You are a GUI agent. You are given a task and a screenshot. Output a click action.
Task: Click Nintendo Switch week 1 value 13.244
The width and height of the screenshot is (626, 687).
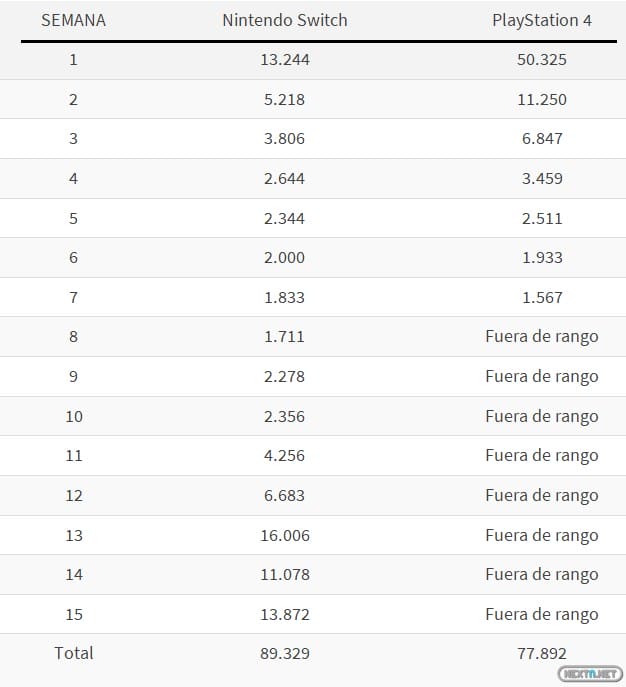coord(285,60)
